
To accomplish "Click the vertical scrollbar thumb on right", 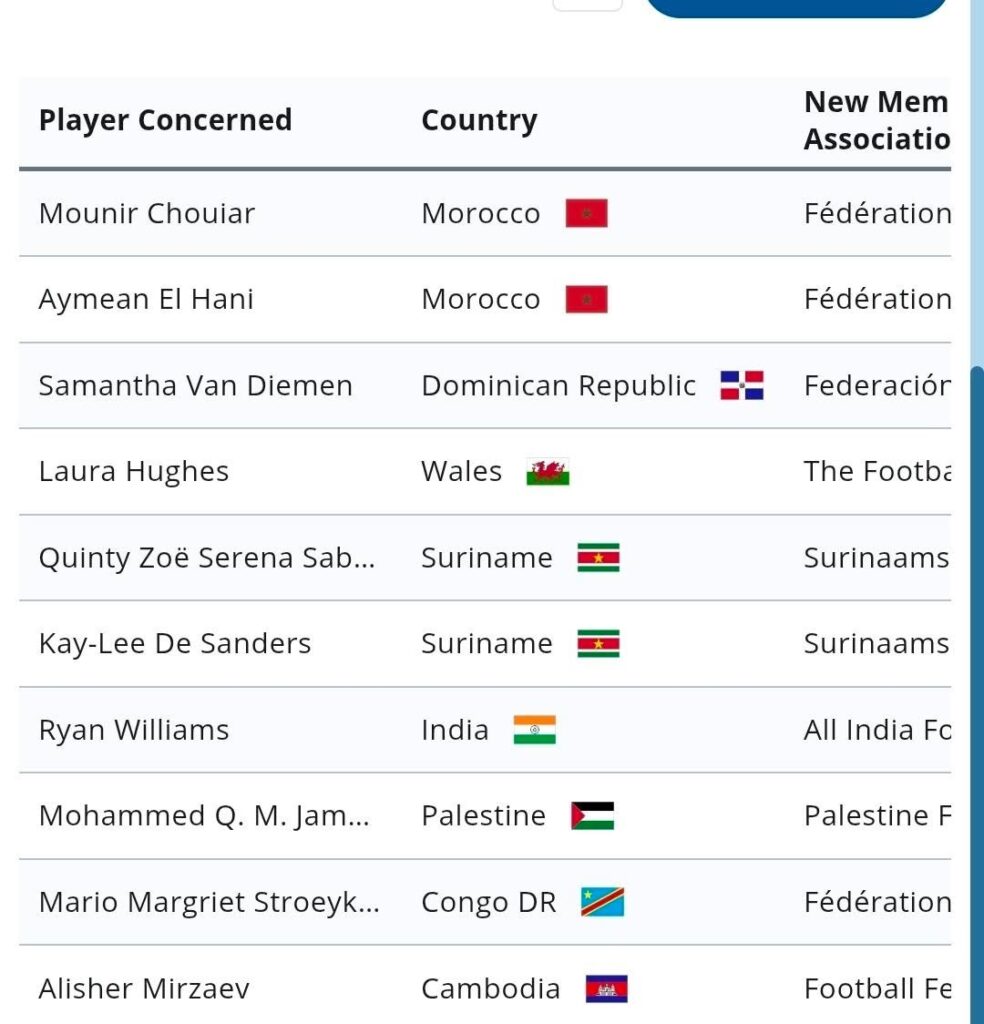I will click(x=977, y=690).
